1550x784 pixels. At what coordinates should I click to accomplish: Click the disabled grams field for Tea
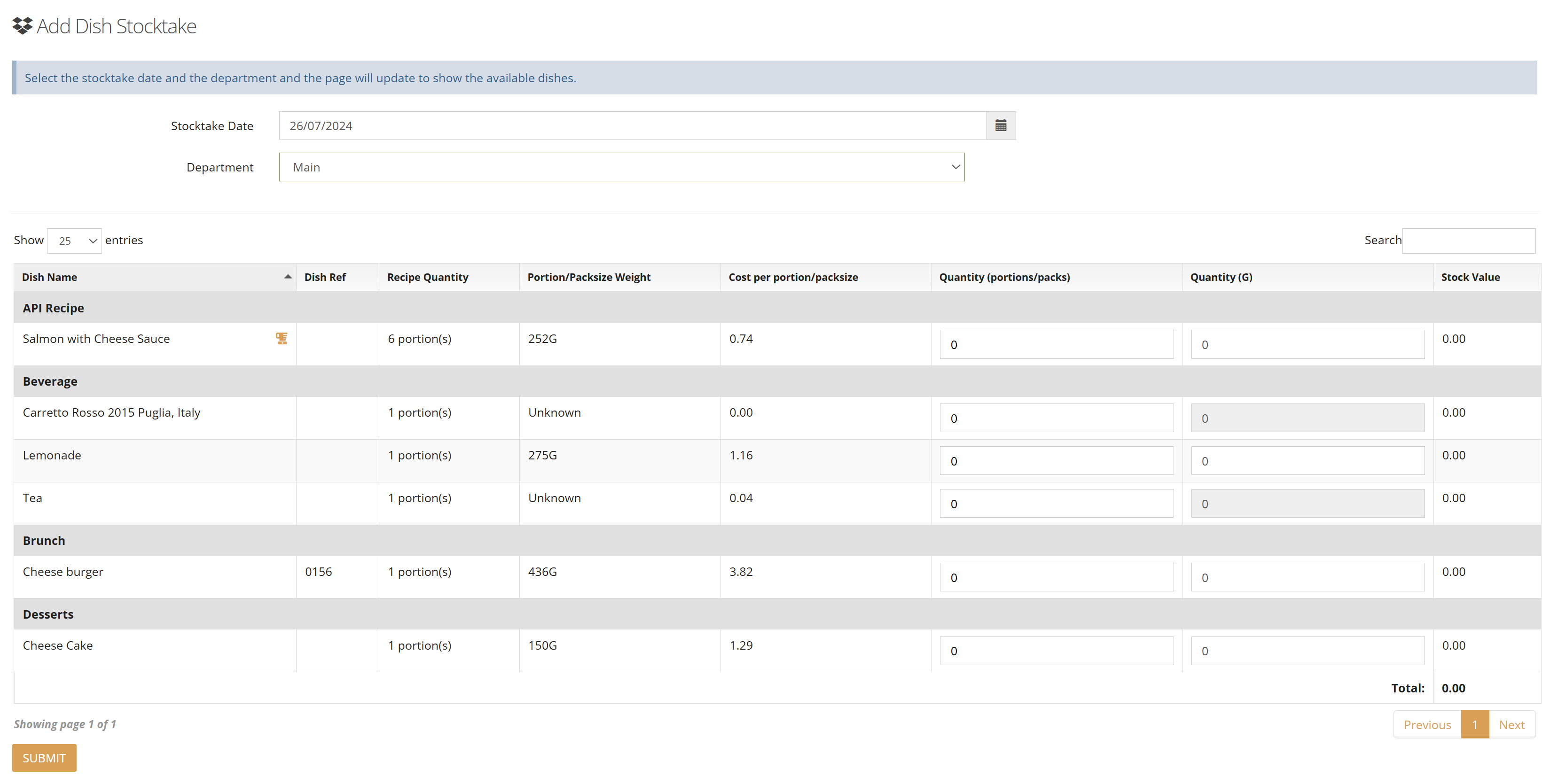(x=1307, y=503)
